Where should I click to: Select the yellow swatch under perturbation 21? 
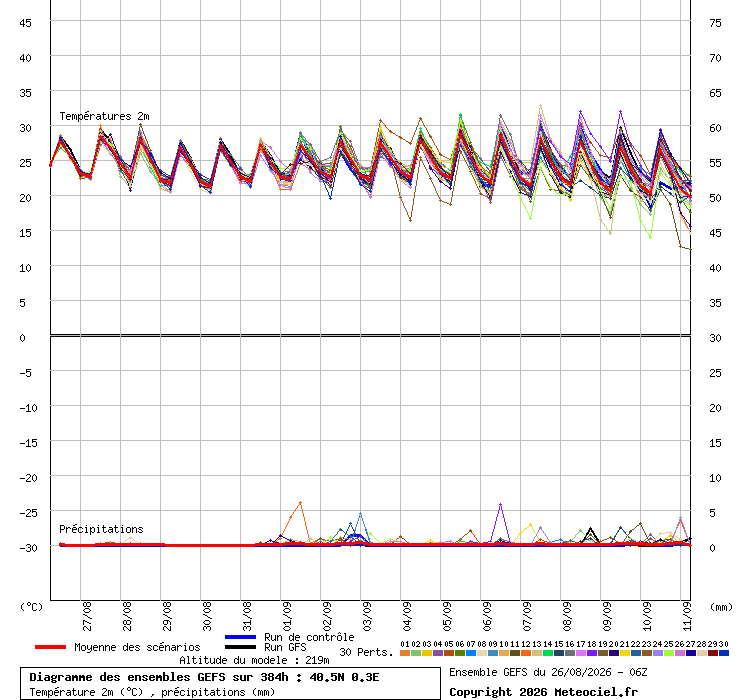click(624, 653)
